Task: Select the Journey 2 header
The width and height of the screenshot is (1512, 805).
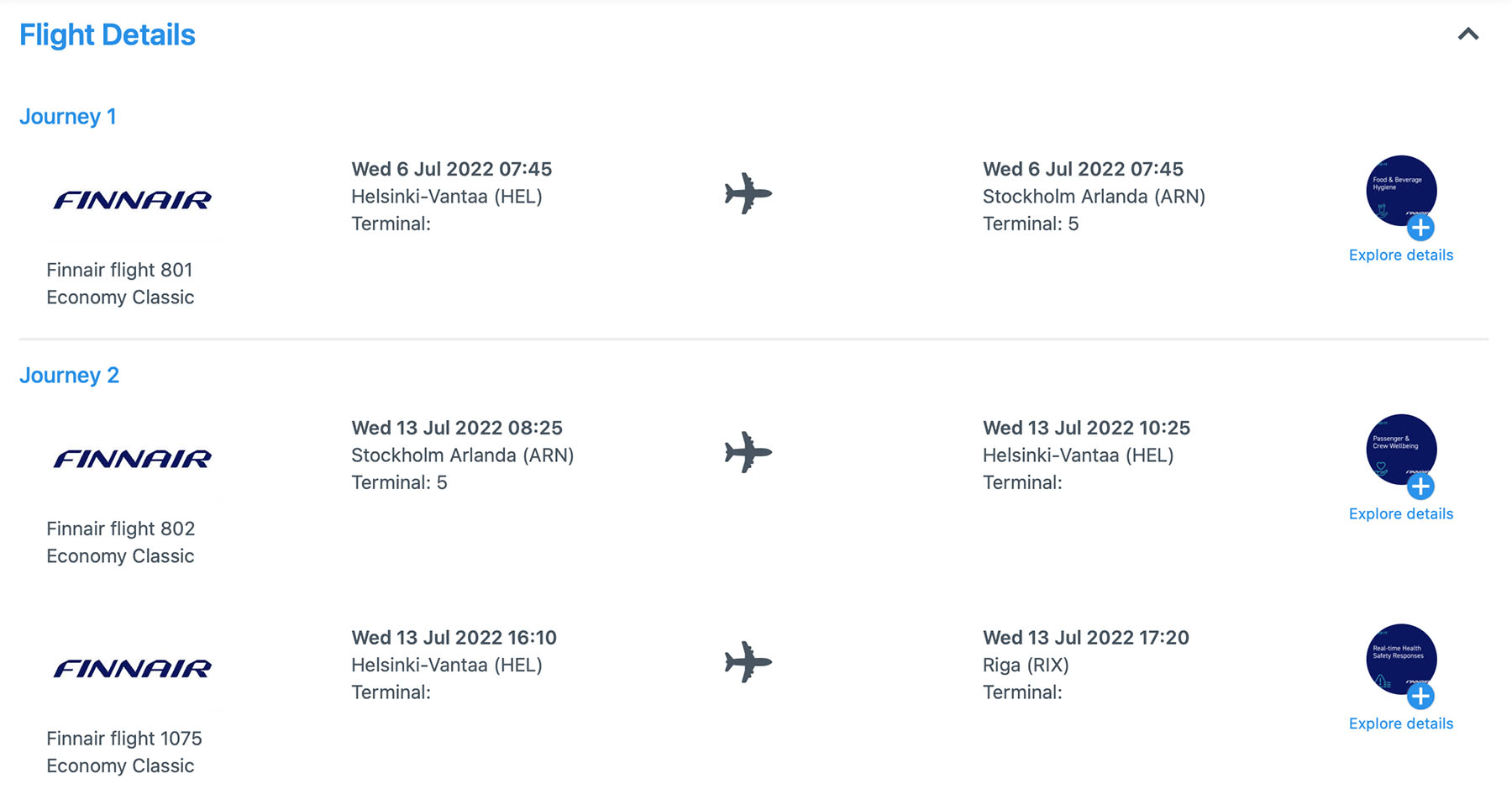Action: pos(70,375)
